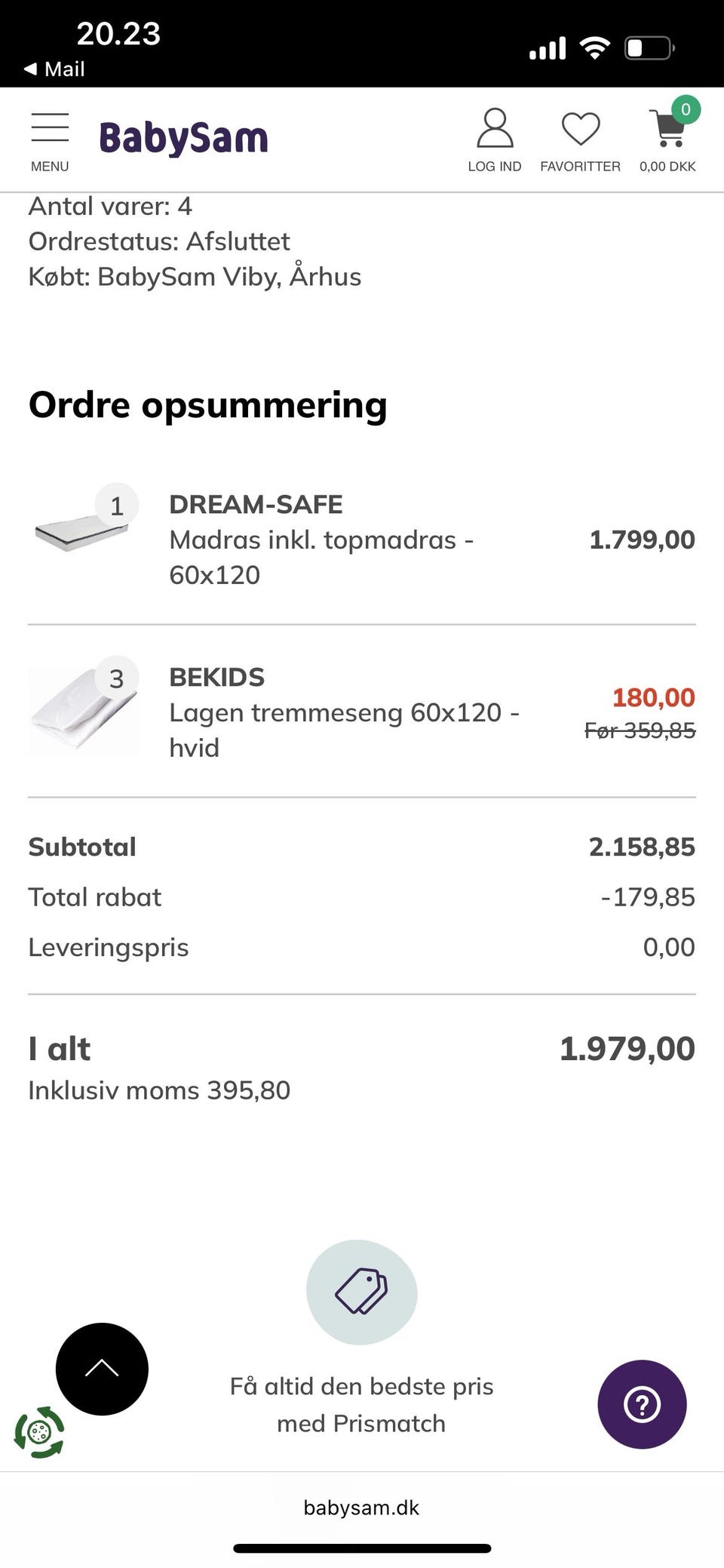The width and height of the screenshot is (724, 1568).
Task: Open the hamburger menu
Action: (50, 128)
